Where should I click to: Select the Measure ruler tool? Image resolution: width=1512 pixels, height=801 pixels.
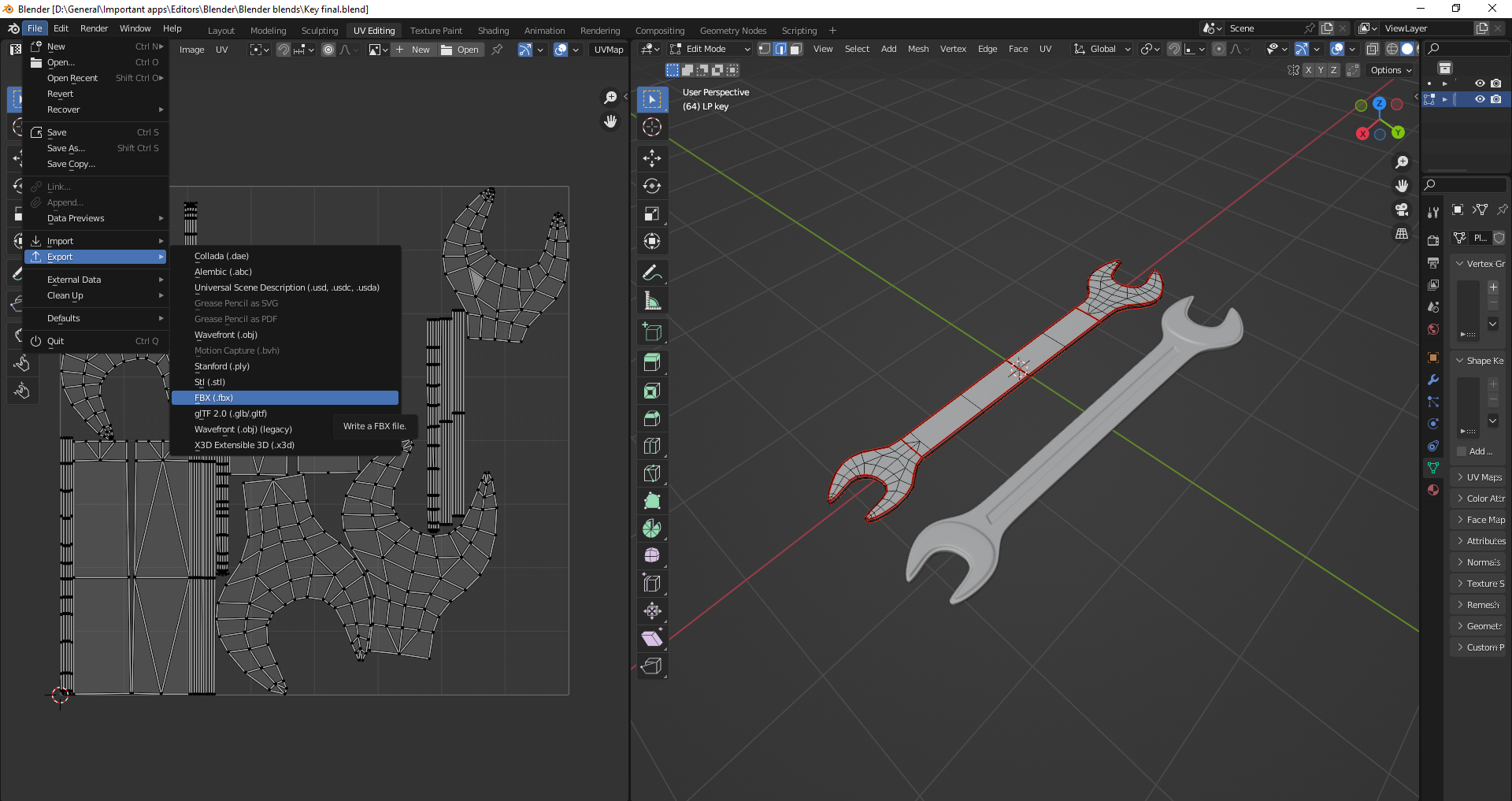pyautogui.click(x=652, y=301)
